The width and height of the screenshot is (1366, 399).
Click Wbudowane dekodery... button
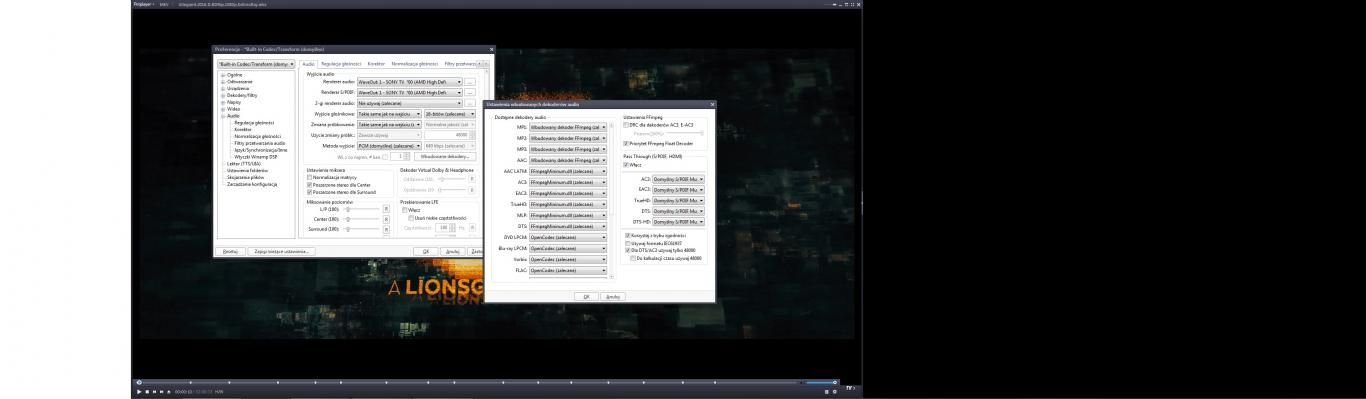[444, 156]
